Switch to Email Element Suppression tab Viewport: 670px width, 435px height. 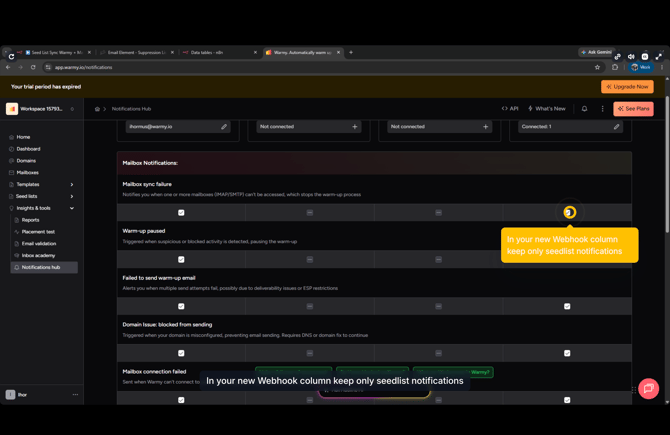135,53
